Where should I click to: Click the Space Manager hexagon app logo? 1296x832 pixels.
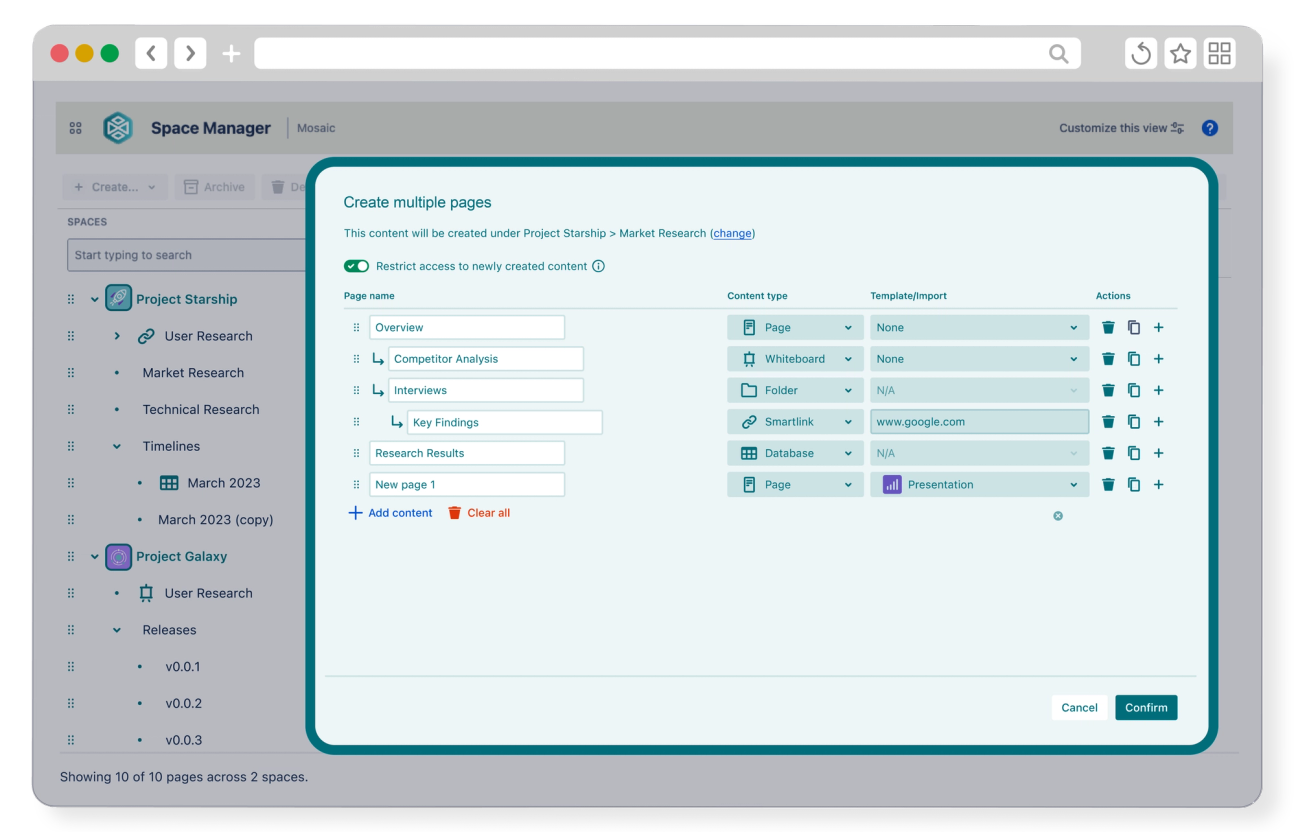[118, 128]
